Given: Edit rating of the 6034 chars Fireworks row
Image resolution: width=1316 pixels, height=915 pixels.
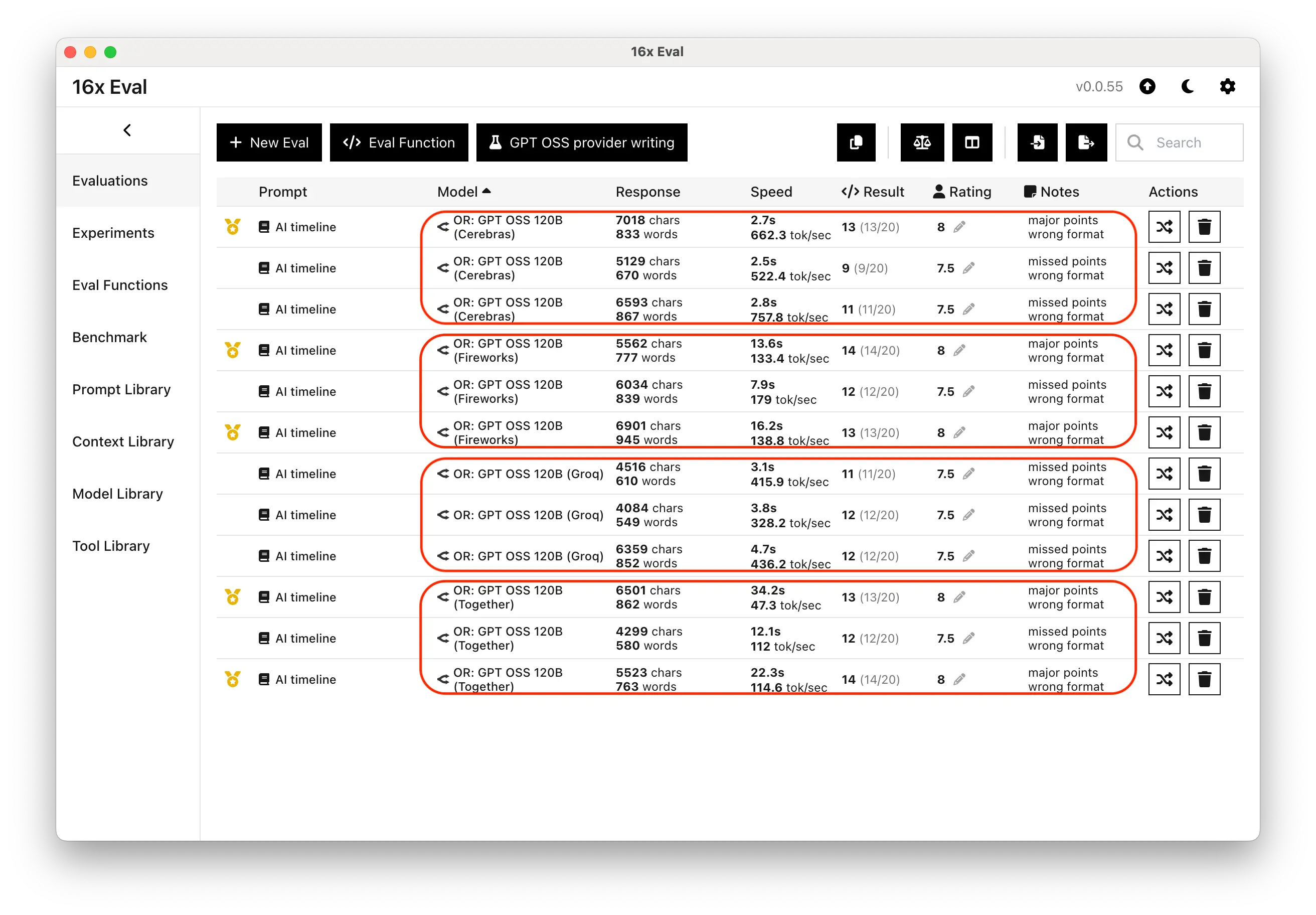Looking at the screenshot, I should pyautogui.click(x=968, y=392).
